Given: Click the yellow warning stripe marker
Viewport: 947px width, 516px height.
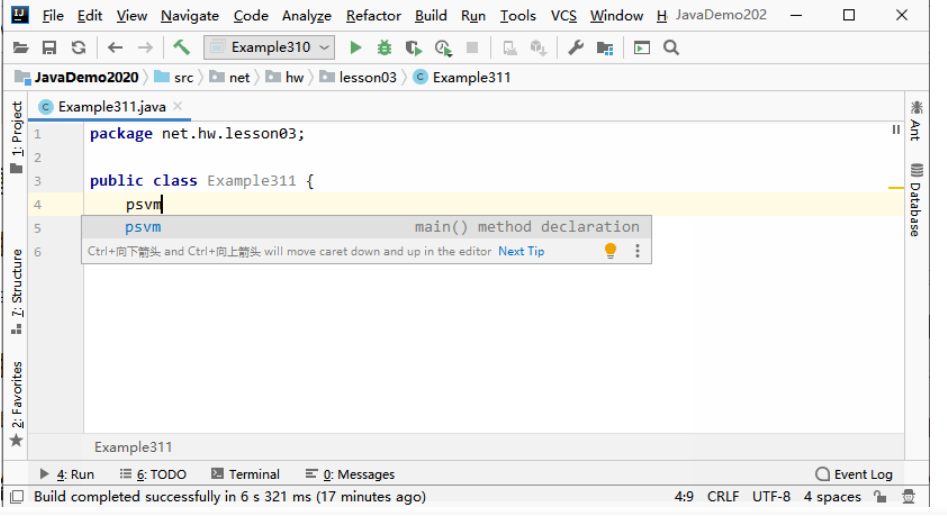Looking at the screenshot, I should click(896, 188).
